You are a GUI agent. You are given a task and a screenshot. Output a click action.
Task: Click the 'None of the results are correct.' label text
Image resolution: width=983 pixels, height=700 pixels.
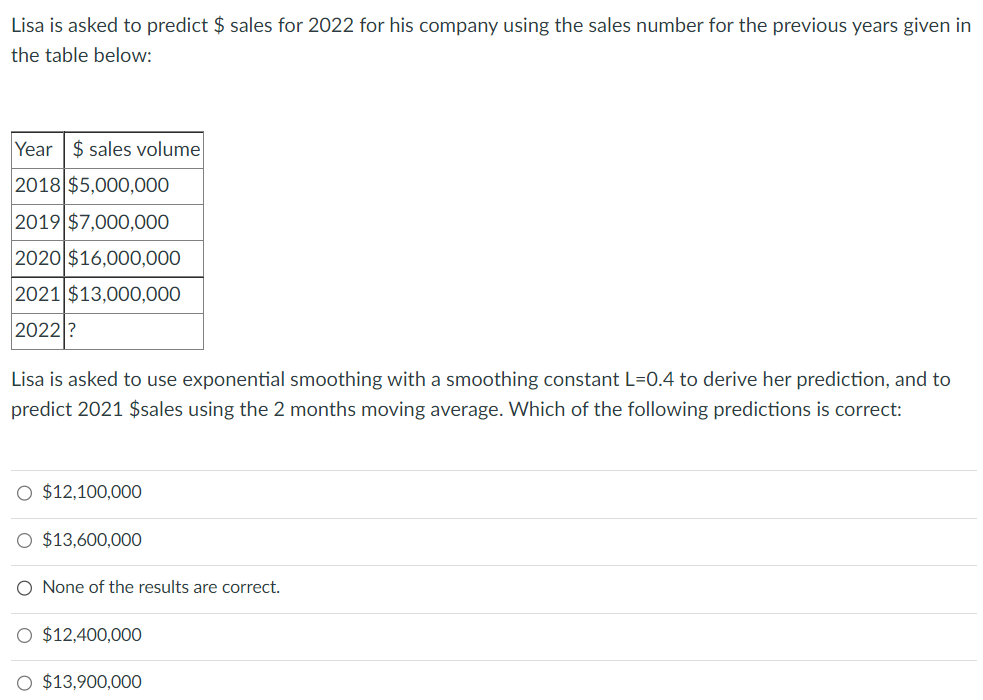click(161, 588)
